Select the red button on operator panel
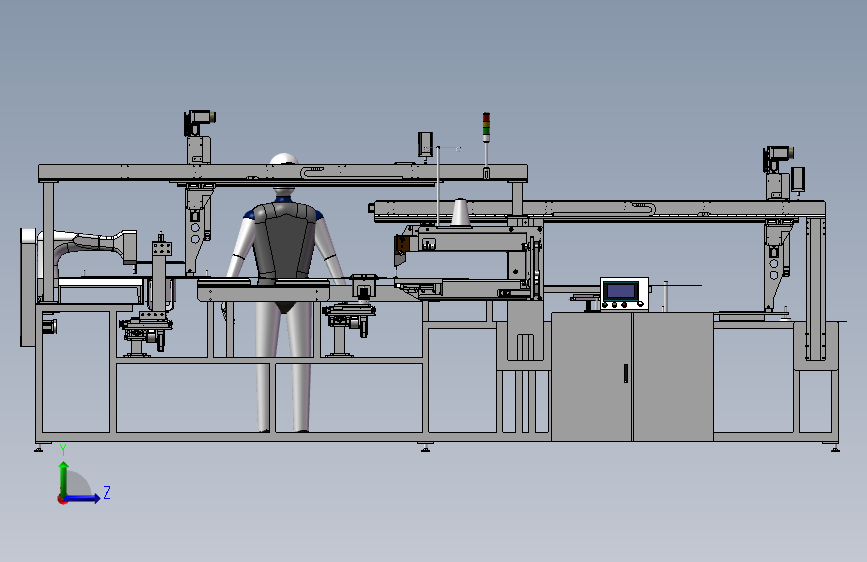 pyautogui.click(x=624, y=305)
